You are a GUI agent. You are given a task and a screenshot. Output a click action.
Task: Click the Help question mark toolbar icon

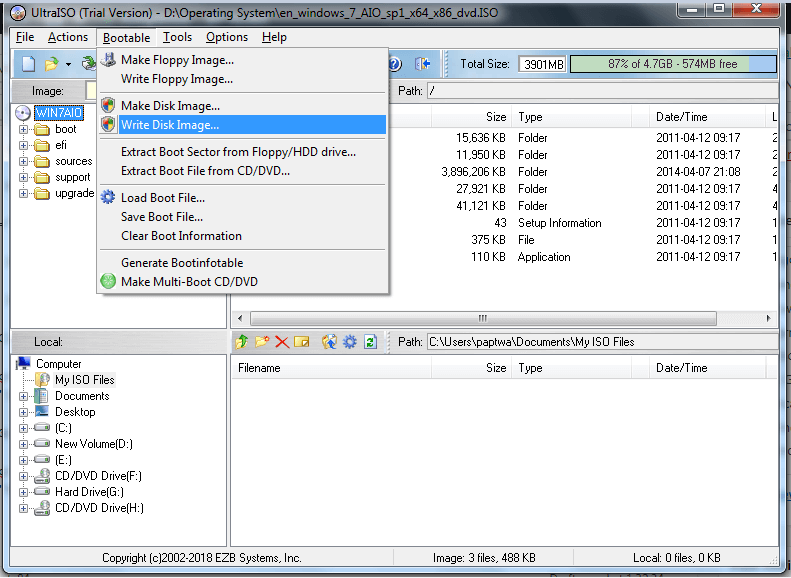tap(395, 64)
